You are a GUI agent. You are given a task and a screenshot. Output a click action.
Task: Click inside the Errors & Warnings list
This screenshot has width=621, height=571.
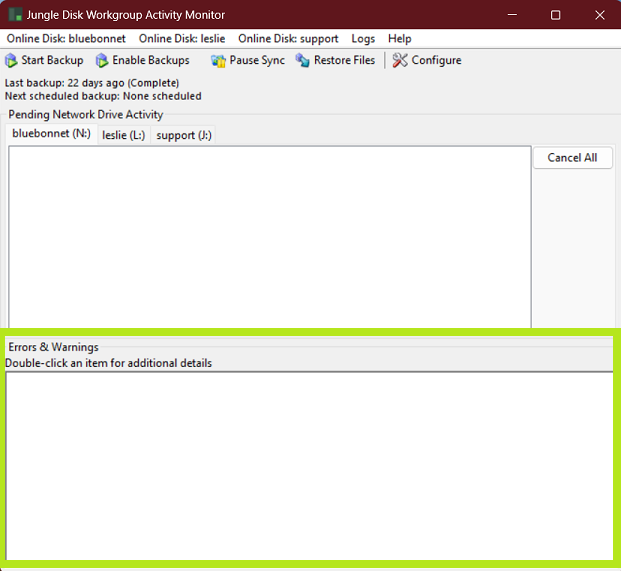(x=309, y=466)
